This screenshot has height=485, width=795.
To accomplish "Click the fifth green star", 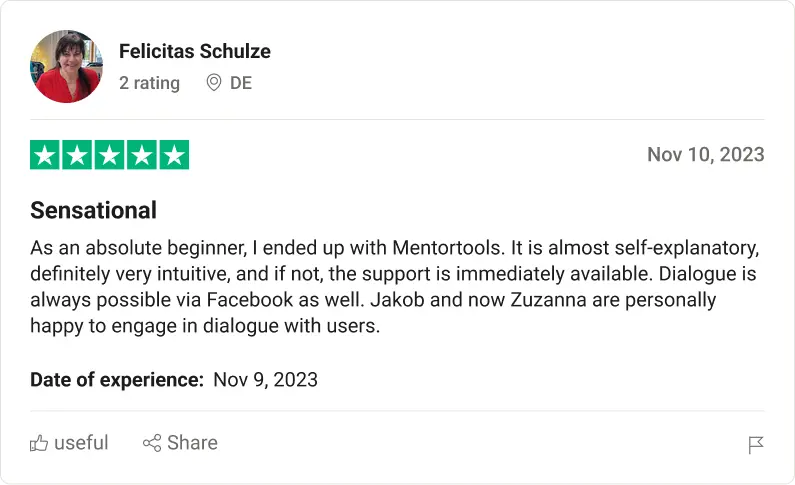I will pyautogui.click(x=174, y=155).
